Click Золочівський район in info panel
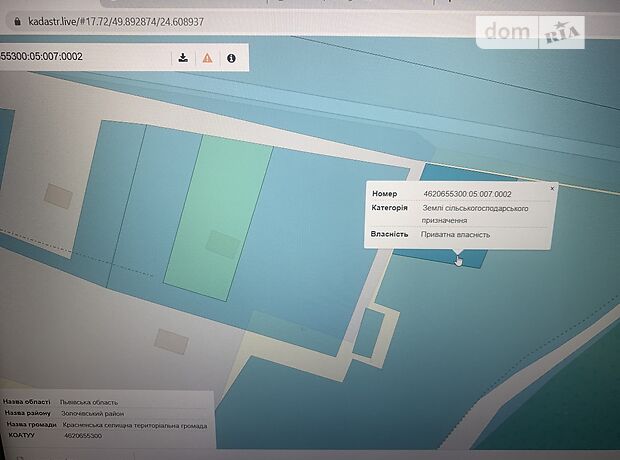 (91, 414)
